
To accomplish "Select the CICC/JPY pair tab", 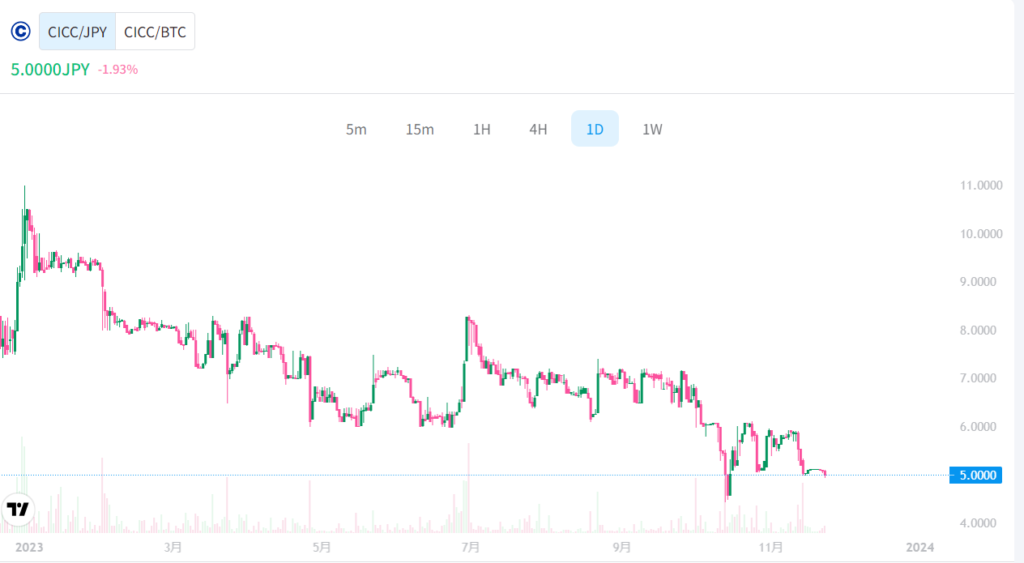I will 77,31.
